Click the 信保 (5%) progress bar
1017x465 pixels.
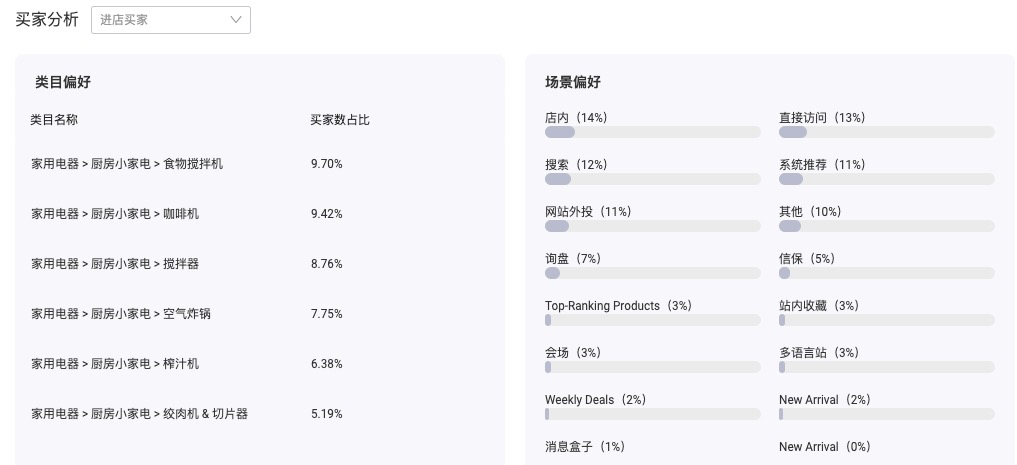[x=887, y=273]
